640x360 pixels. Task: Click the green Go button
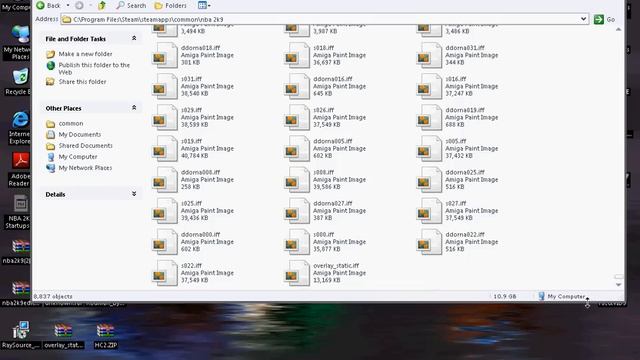coord(604,19)
